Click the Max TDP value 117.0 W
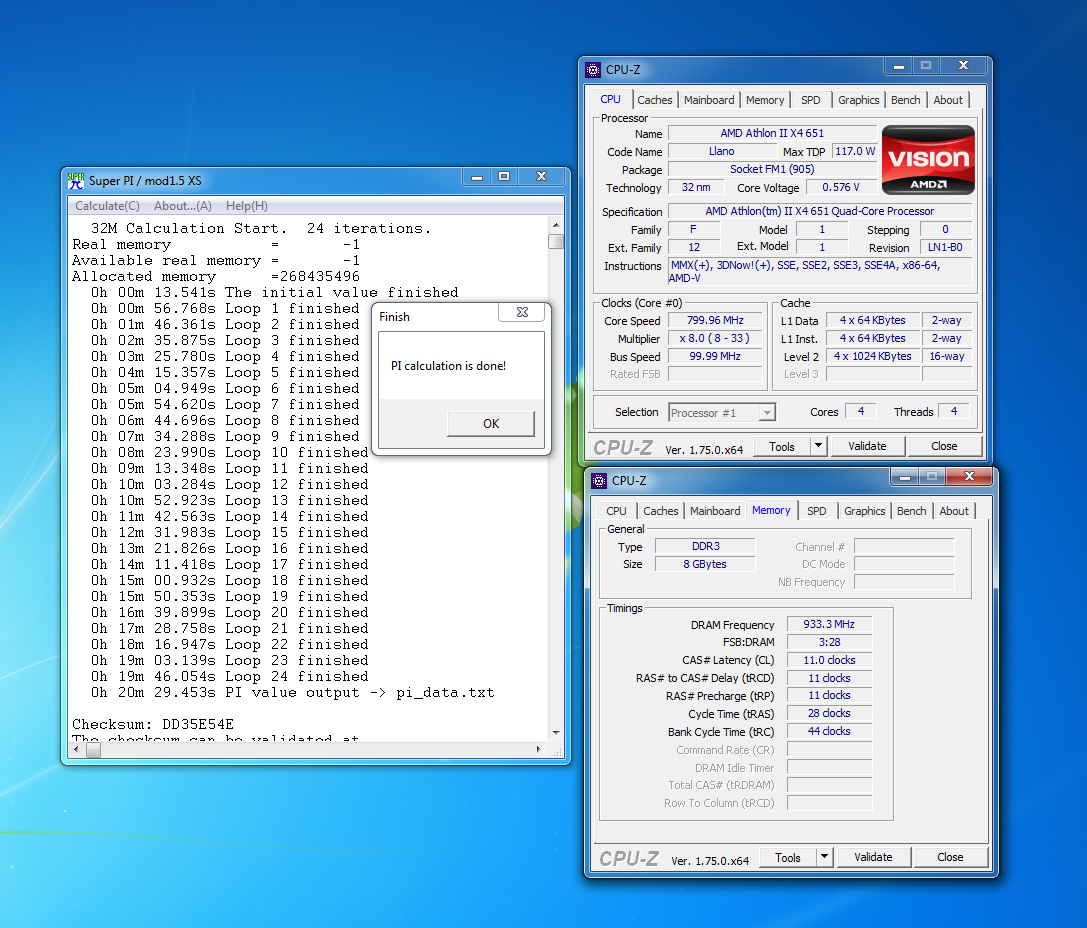 point(855,151)
